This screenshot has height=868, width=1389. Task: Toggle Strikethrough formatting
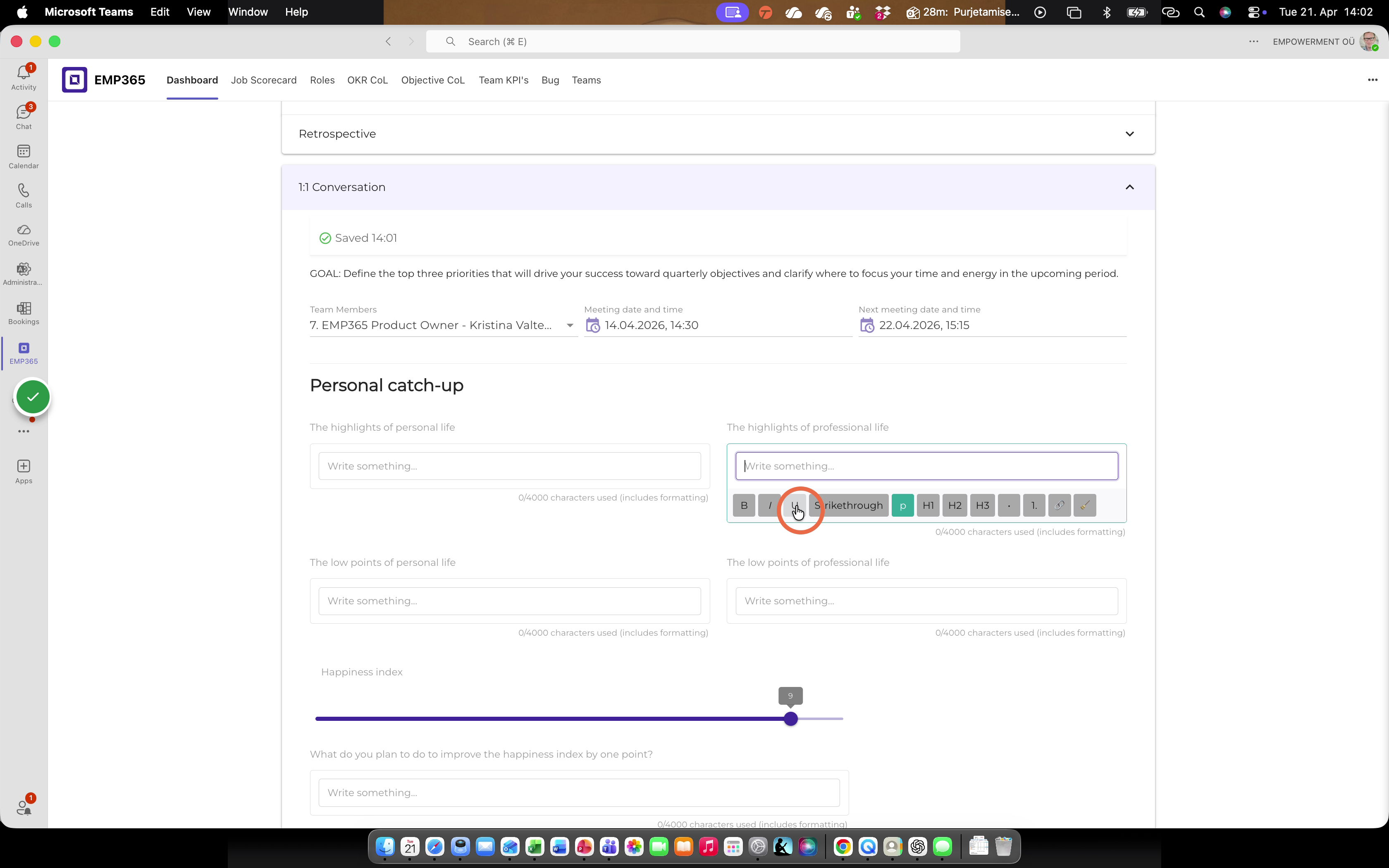point(848,505)
